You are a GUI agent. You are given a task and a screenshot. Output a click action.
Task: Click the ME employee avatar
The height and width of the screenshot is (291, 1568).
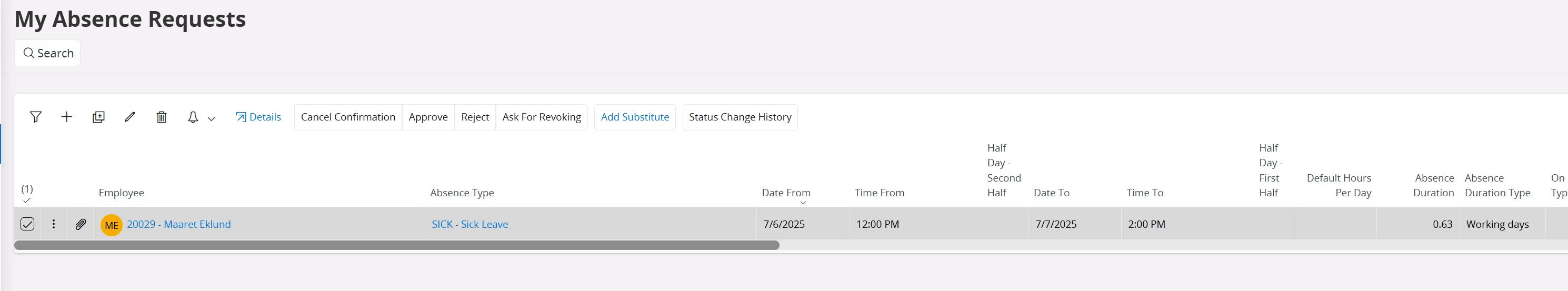click(112, 225)
